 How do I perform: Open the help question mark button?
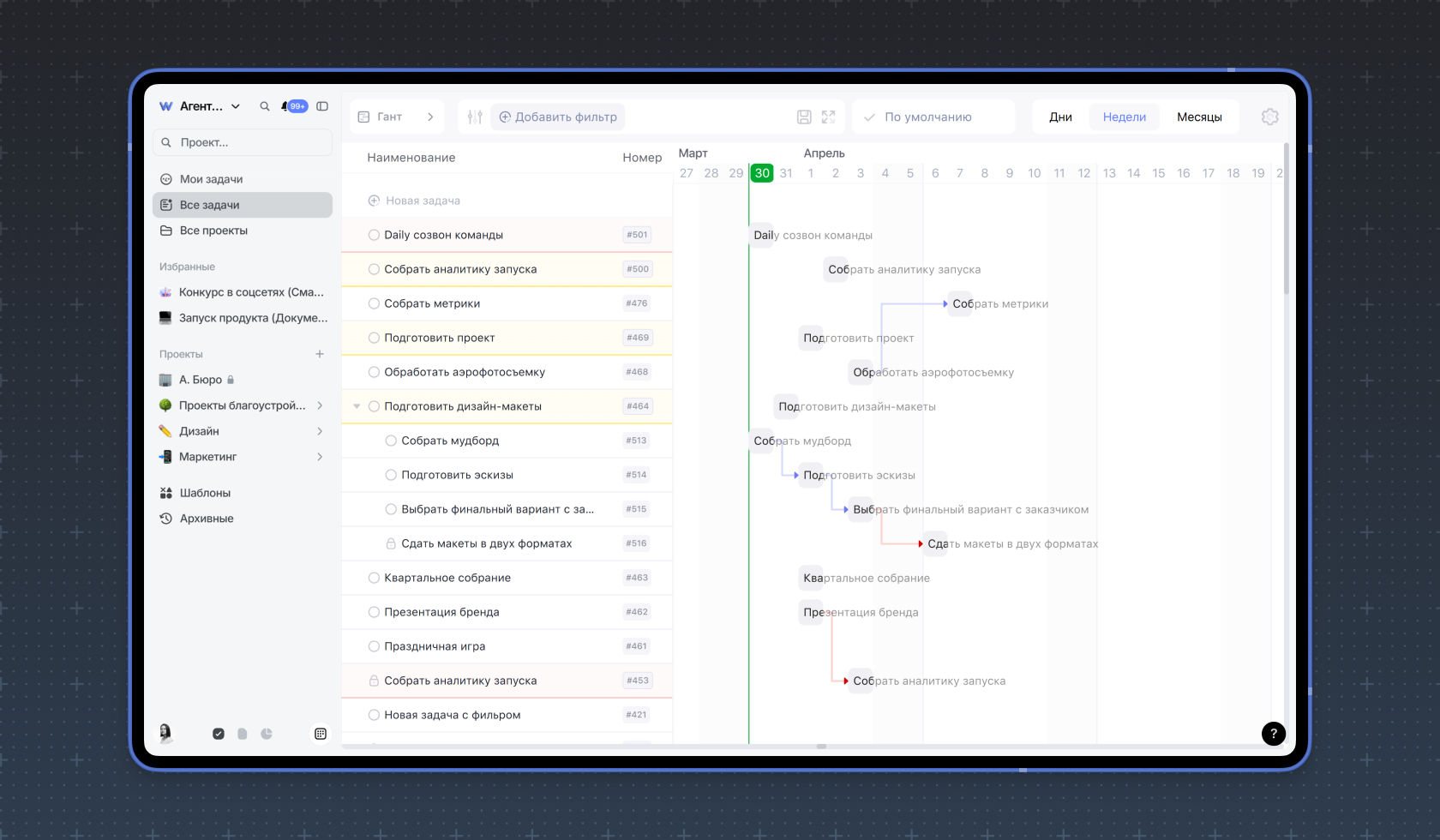coord(1273,733)
